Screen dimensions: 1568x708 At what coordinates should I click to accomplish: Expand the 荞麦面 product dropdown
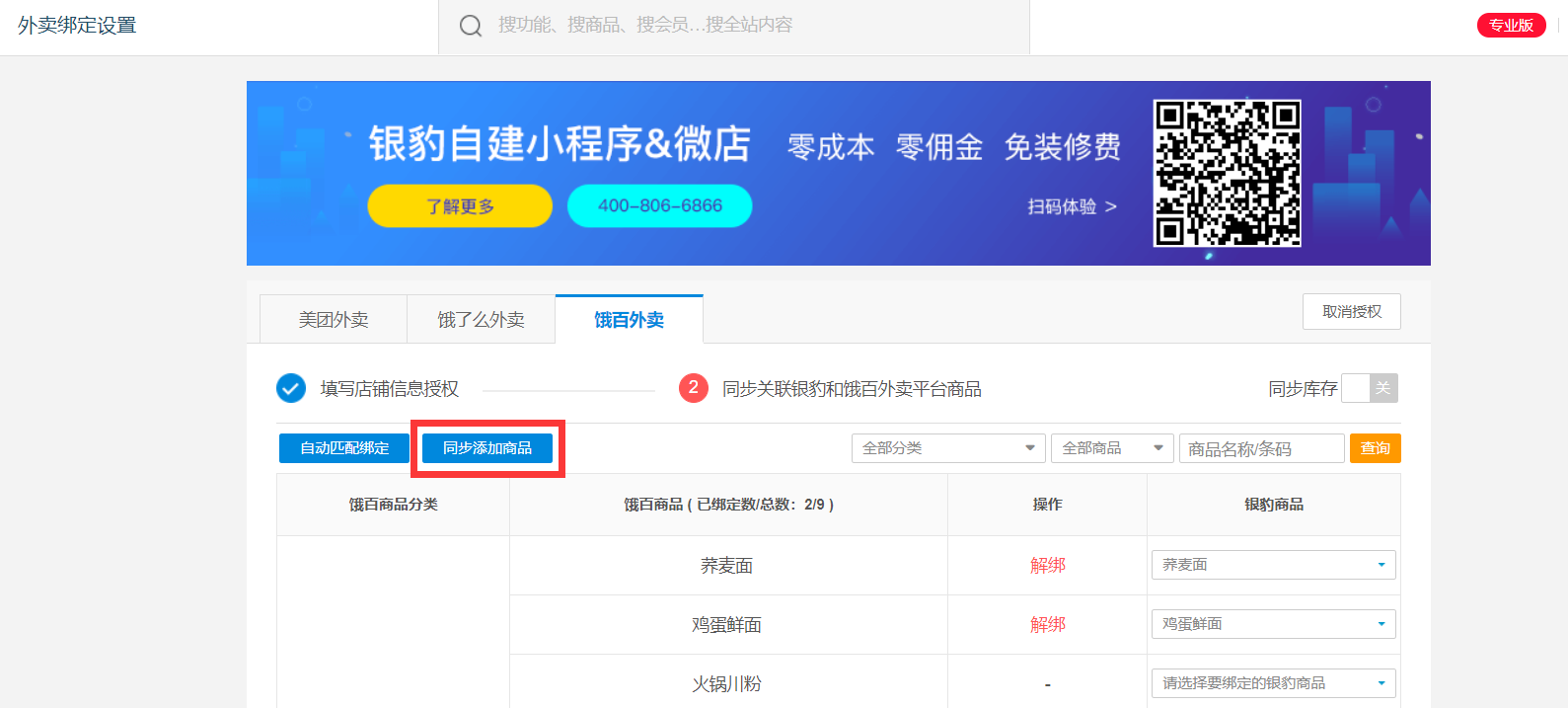click(1273, 565)
